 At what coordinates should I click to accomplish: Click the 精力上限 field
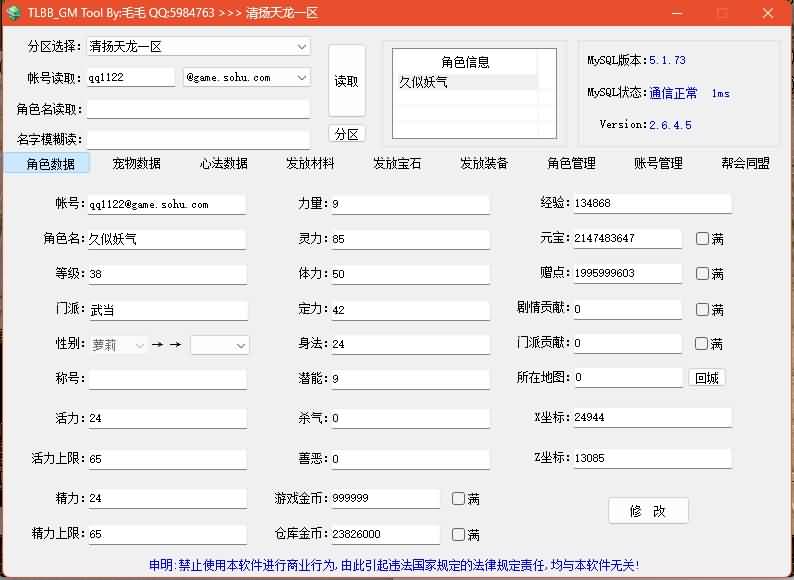pyautogui.click(x=167, y=534)
